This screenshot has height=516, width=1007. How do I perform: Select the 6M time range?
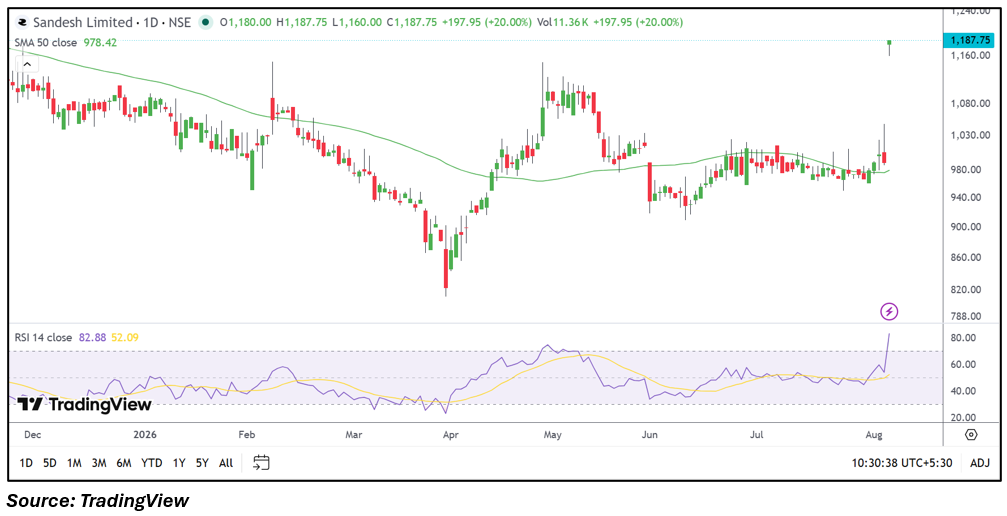(124, 463)
